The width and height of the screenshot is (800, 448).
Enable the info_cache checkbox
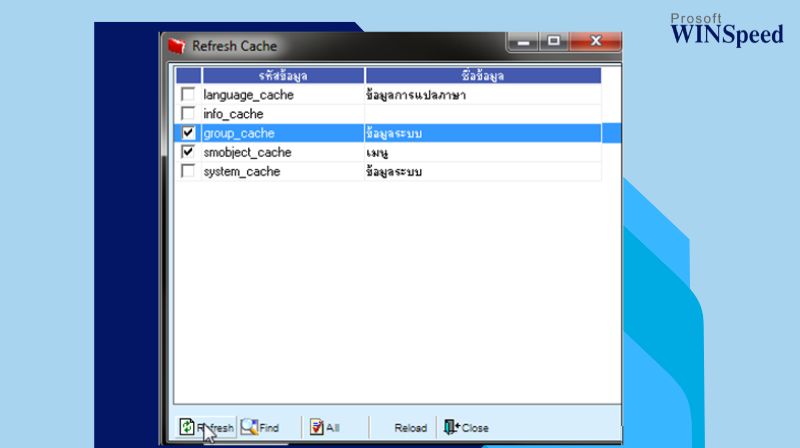188,113
